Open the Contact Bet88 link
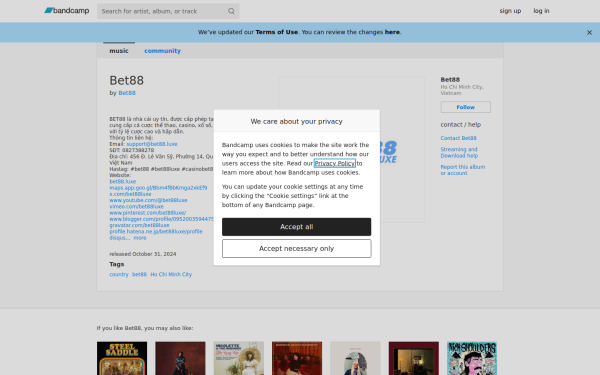The height and width of the screenshot is (375, 600). point(458,138)
